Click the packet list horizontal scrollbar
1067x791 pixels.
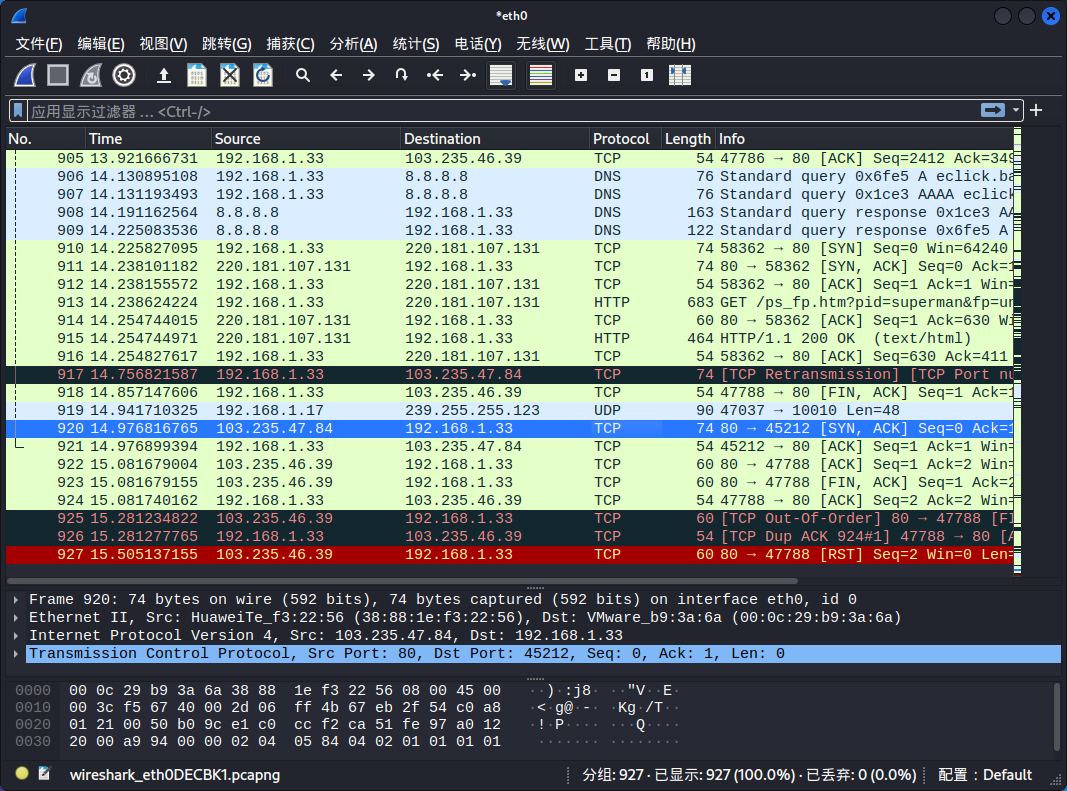402,581
